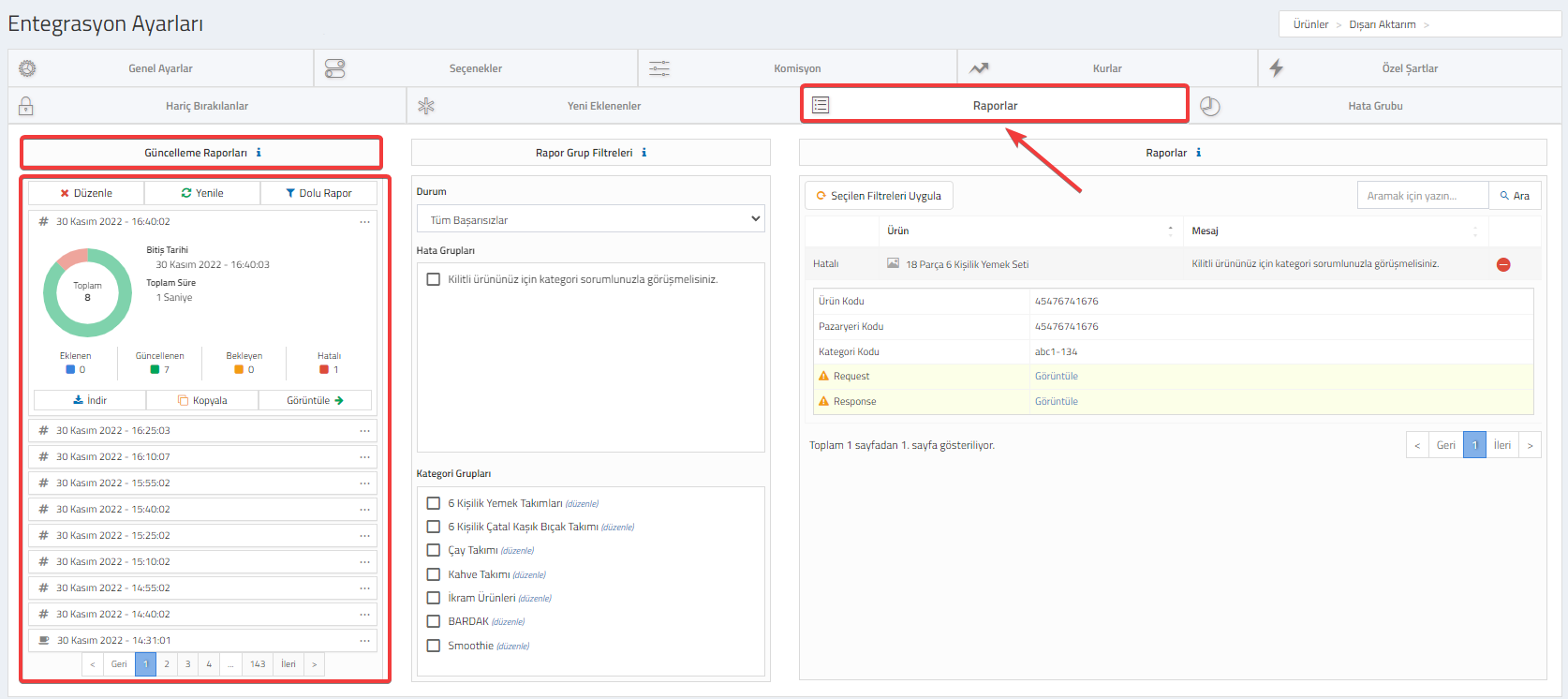Sort the table by the Ürün column
1568x699 pixels.
click(x=1030, y=231)
